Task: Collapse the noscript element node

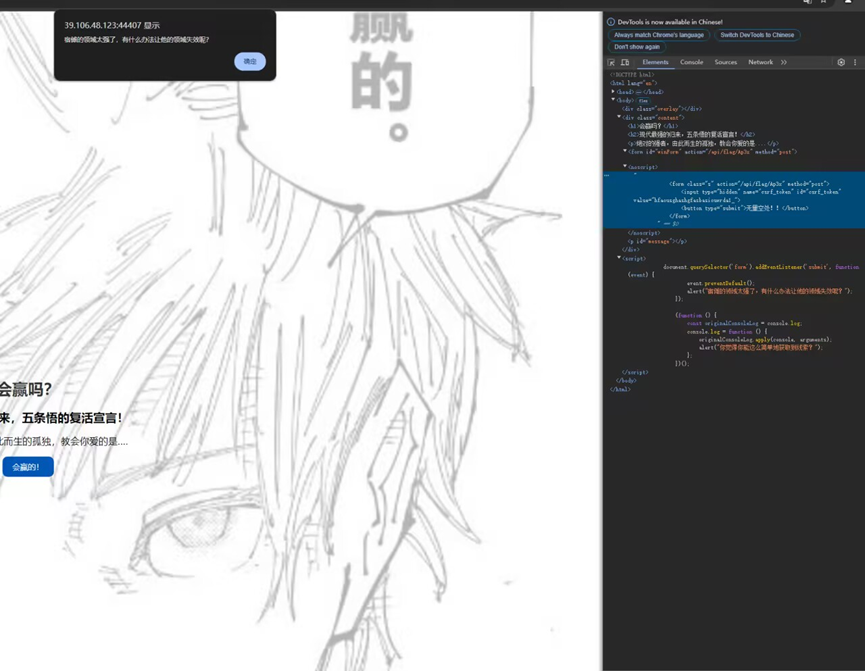Action: pos(625,166)
